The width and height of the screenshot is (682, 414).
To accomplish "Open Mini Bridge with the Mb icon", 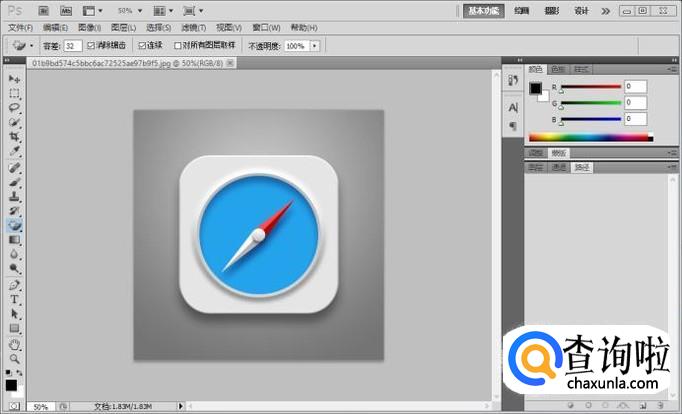I will tap(66, 11).
